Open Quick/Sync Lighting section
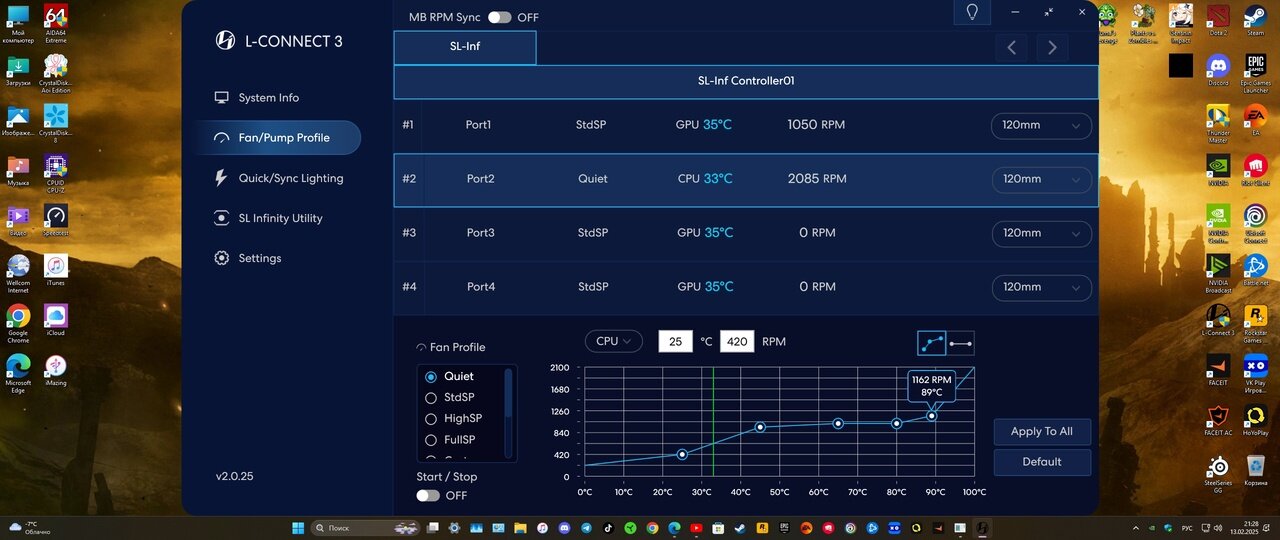 click(x=290, y=178)
